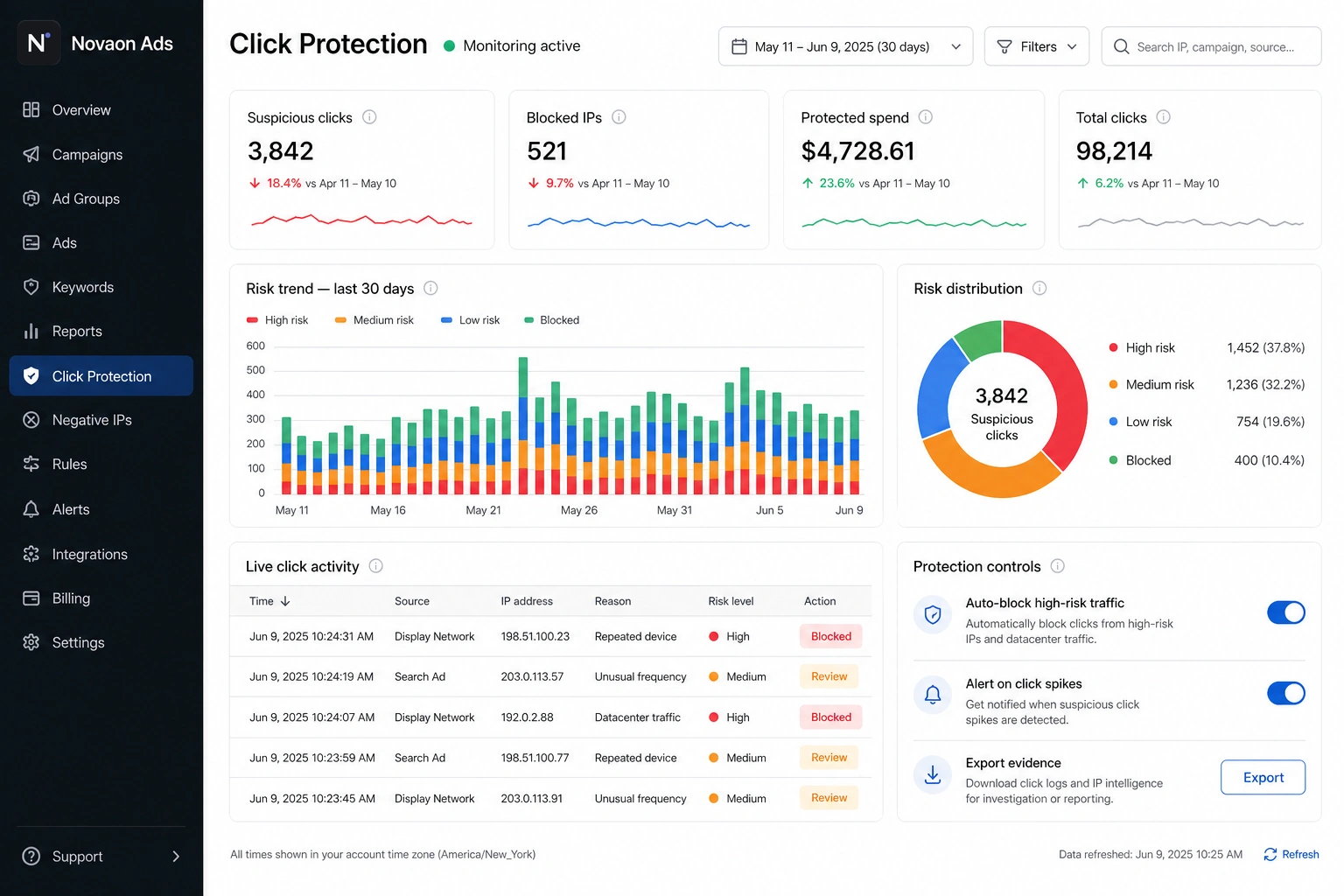Click the search IP, campaign, source field
This screenshot has width=1344, height=896.
pyautogui.click(x=1211, y=46)
